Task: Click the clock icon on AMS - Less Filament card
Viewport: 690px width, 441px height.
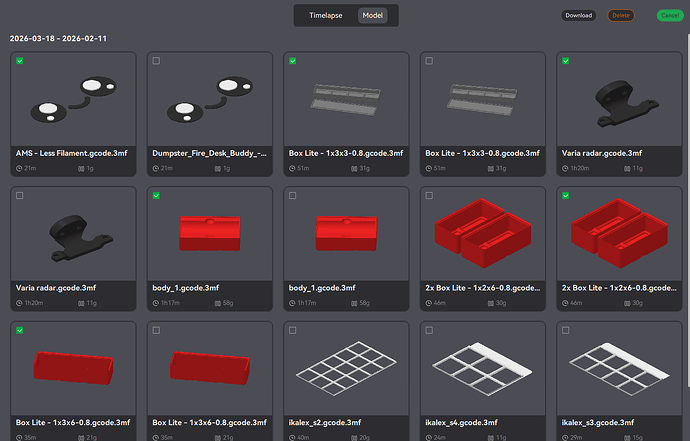Action: [19, 169]
